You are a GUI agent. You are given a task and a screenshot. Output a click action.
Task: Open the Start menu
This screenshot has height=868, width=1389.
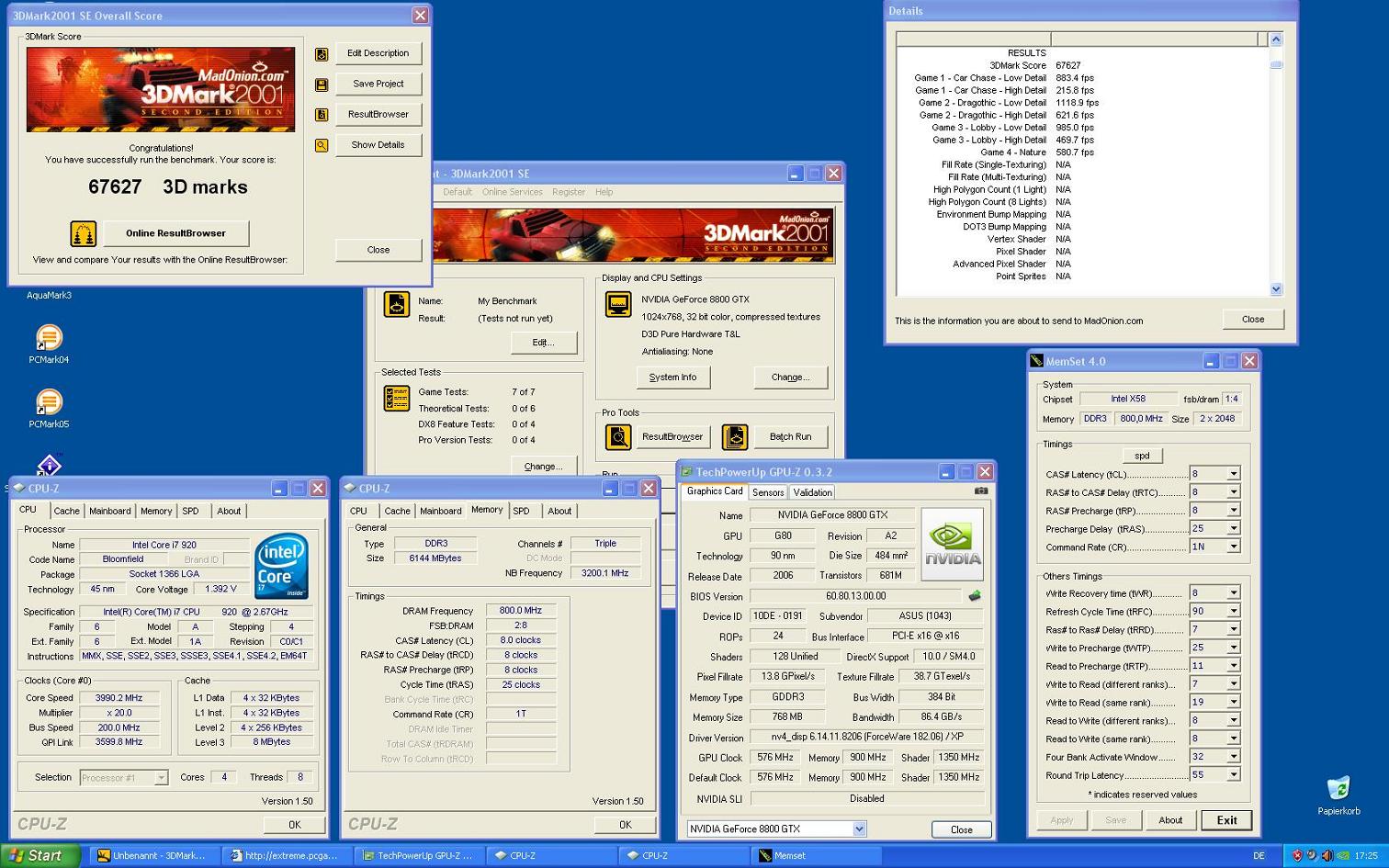click(40, 855)
